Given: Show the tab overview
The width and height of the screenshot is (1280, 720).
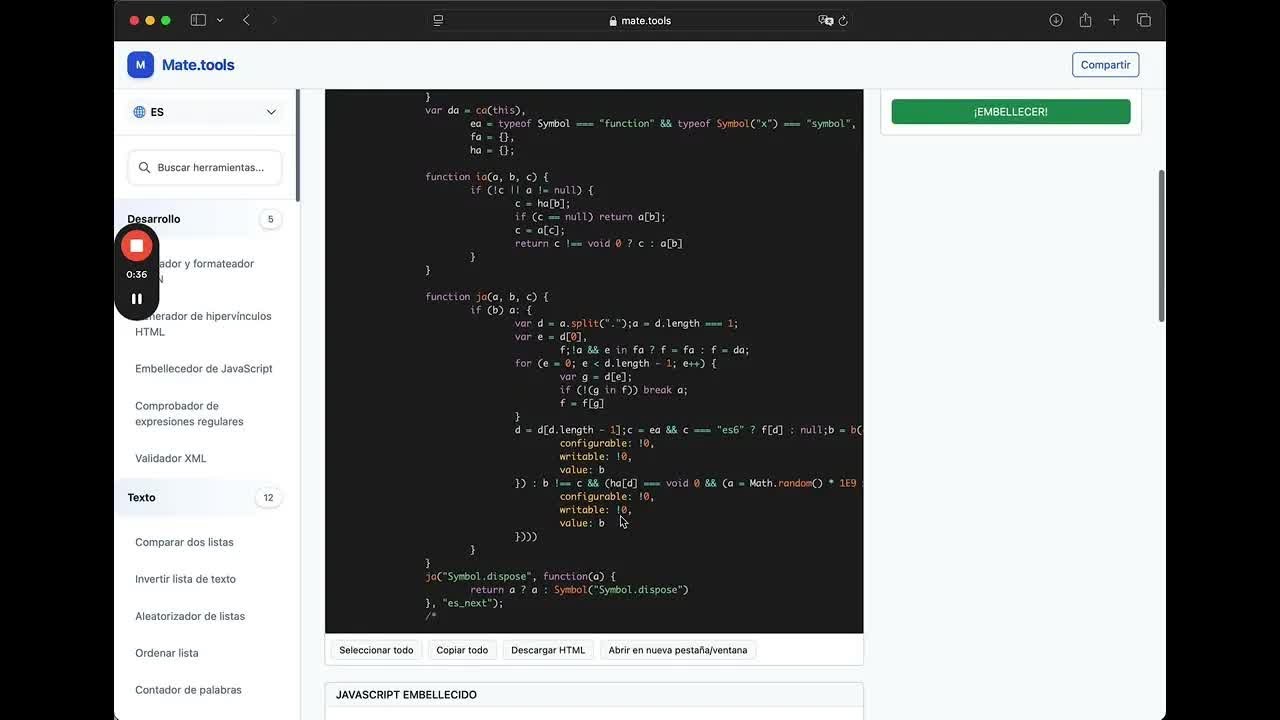Looking at the screenshot, I should pos(1144,20).
